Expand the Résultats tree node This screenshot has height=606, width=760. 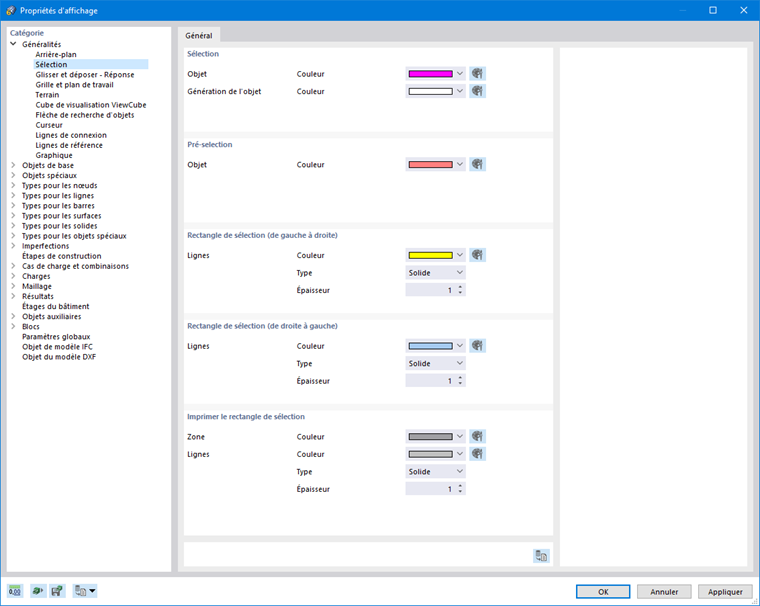pyautogui.click(x=13, y=296)
